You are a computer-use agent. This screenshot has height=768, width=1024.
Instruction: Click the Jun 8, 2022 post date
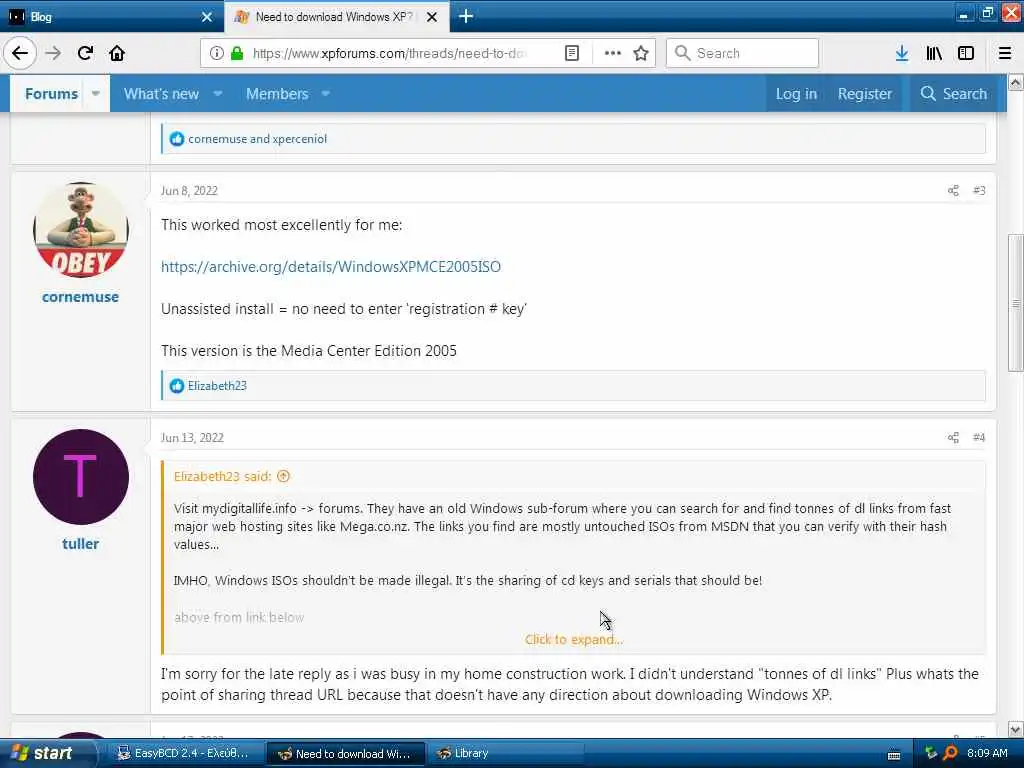coord(189,191)
